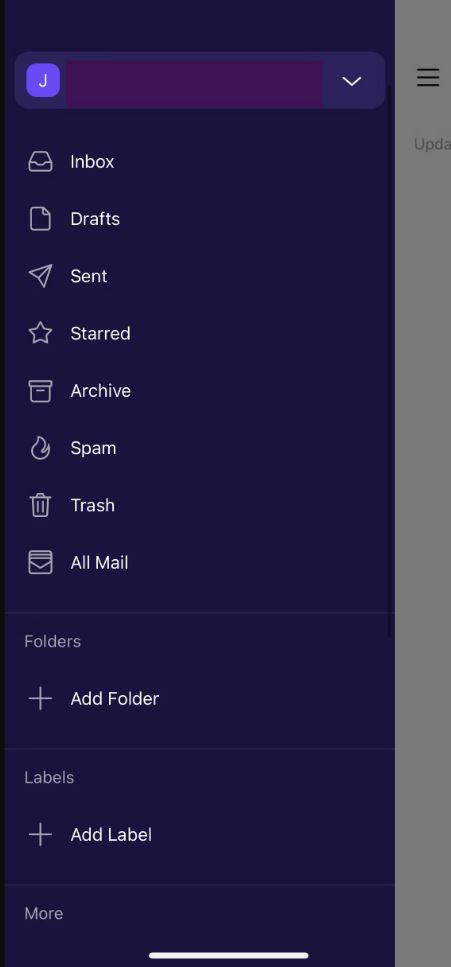Open the Inbox tray icon
The width and height of the screenshot is (451, 967).
pyautogui.click(x=40, y=162)
